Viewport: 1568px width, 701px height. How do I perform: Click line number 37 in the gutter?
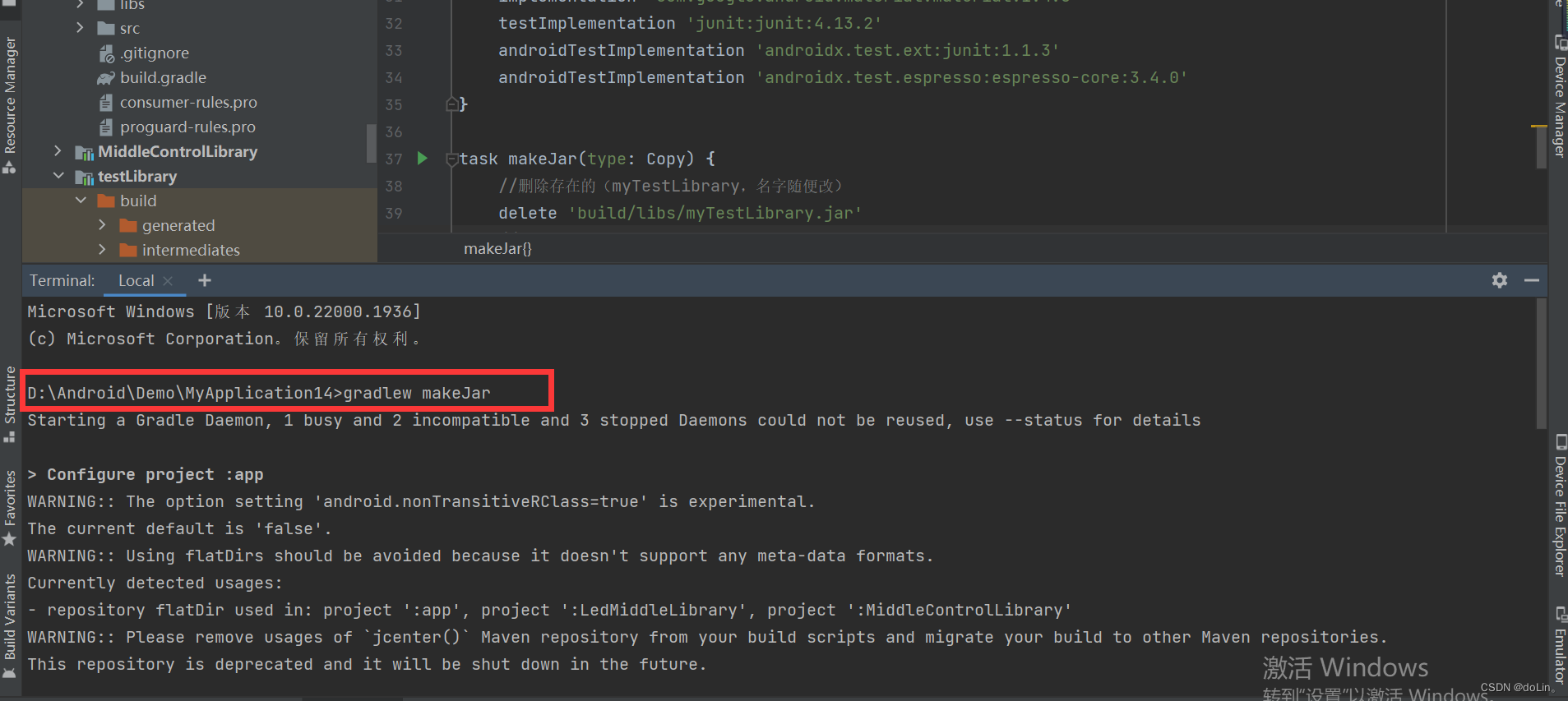click(x=394, y=159)
